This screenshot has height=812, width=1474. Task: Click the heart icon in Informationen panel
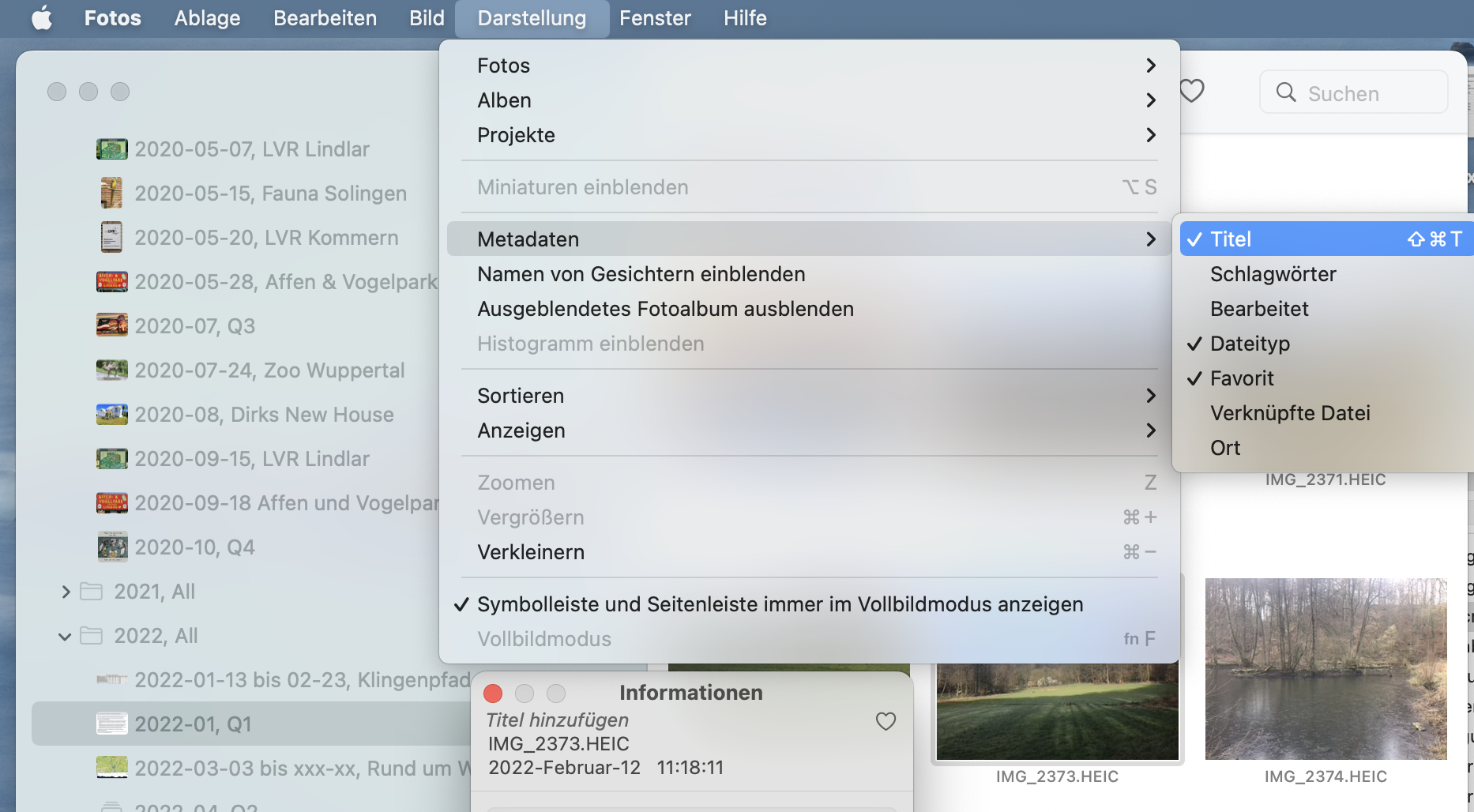(x=886, y=721)
